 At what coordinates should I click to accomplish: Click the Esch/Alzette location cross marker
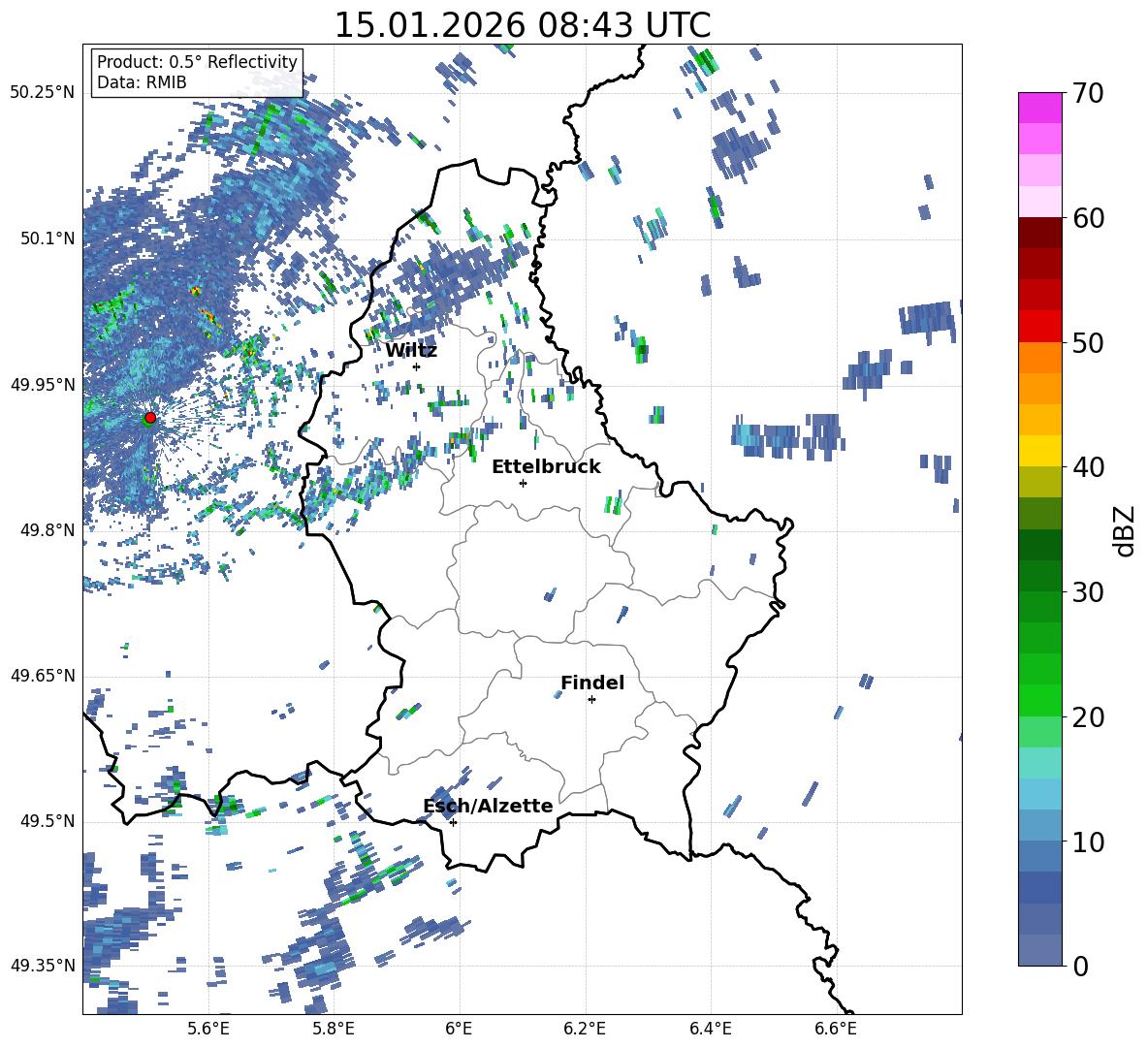453,822
